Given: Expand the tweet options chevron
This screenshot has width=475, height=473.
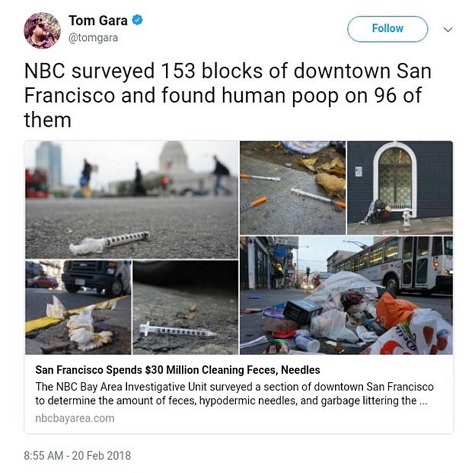Looking at the screenshot, I should (448, 29).
